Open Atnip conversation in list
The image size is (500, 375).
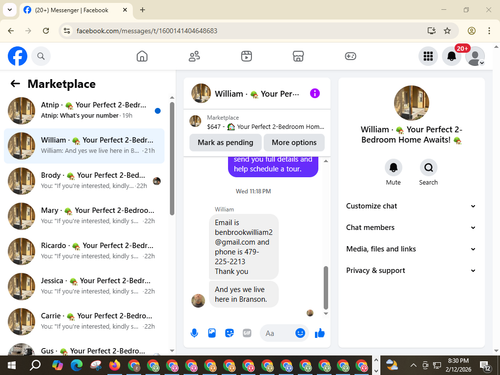(84, 111)
